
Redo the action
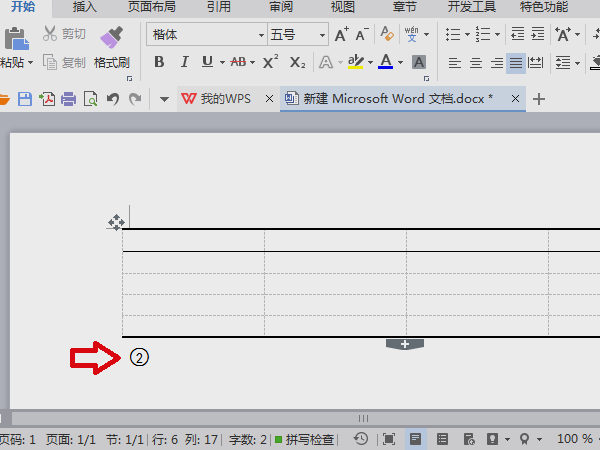tap(135, 99)
